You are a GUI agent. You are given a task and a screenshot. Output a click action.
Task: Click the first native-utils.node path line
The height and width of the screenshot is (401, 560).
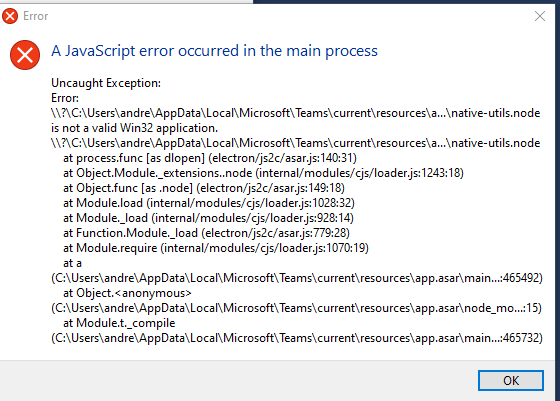[296, 113]
